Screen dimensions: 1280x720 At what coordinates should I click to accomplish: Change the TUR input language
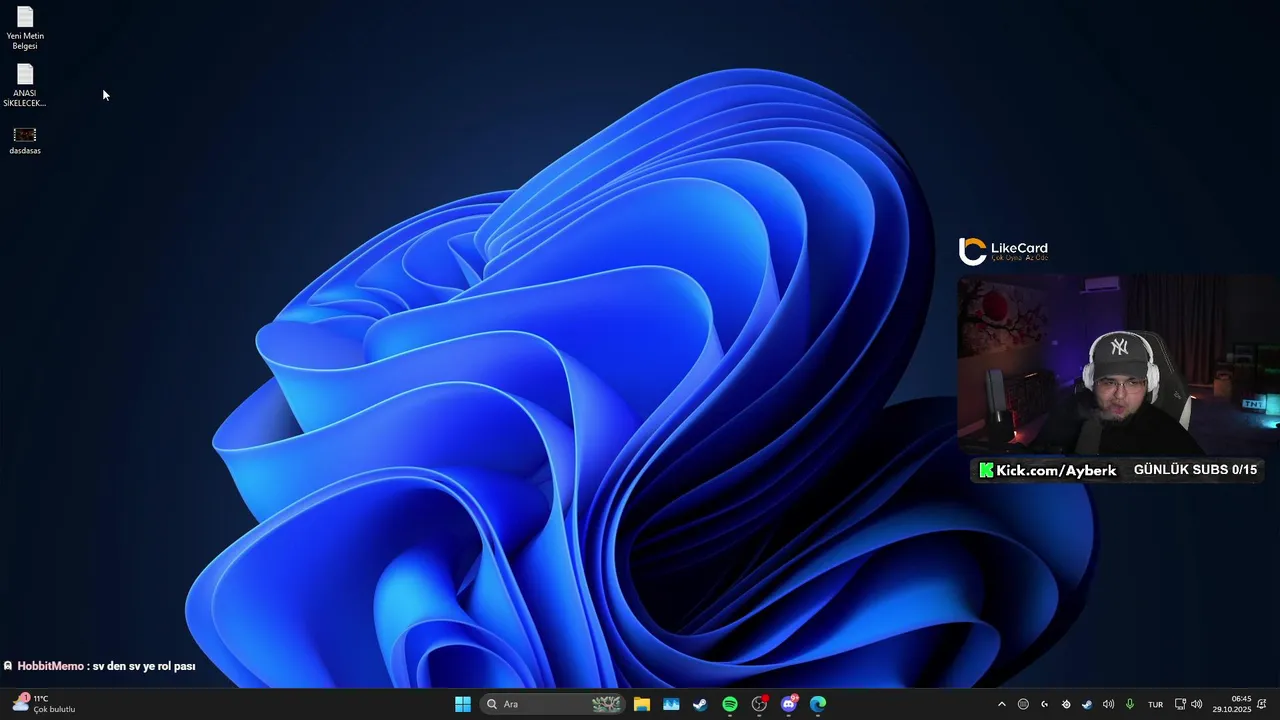pos(1155,705)
